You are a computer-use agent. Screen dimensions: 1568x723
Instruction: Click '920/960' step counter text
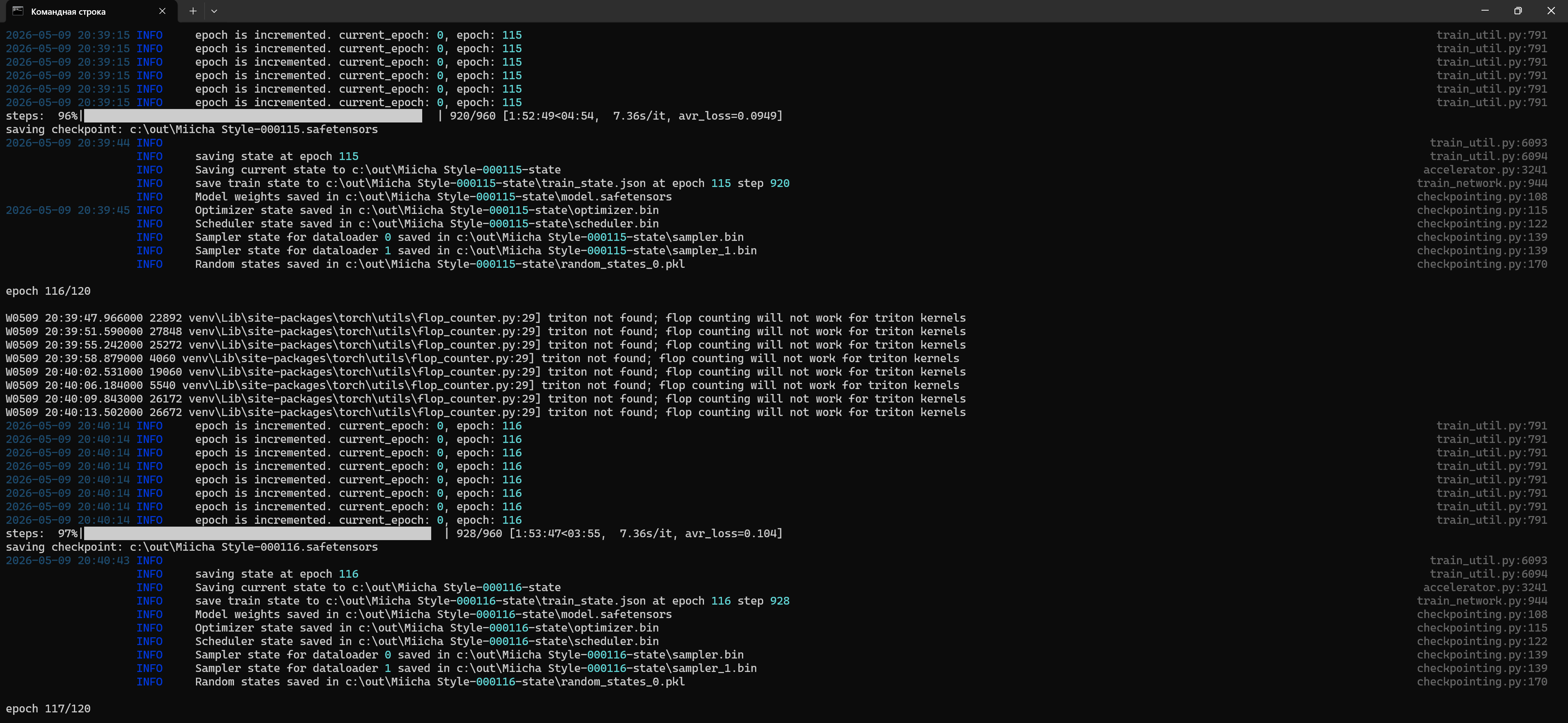point(472,116)
